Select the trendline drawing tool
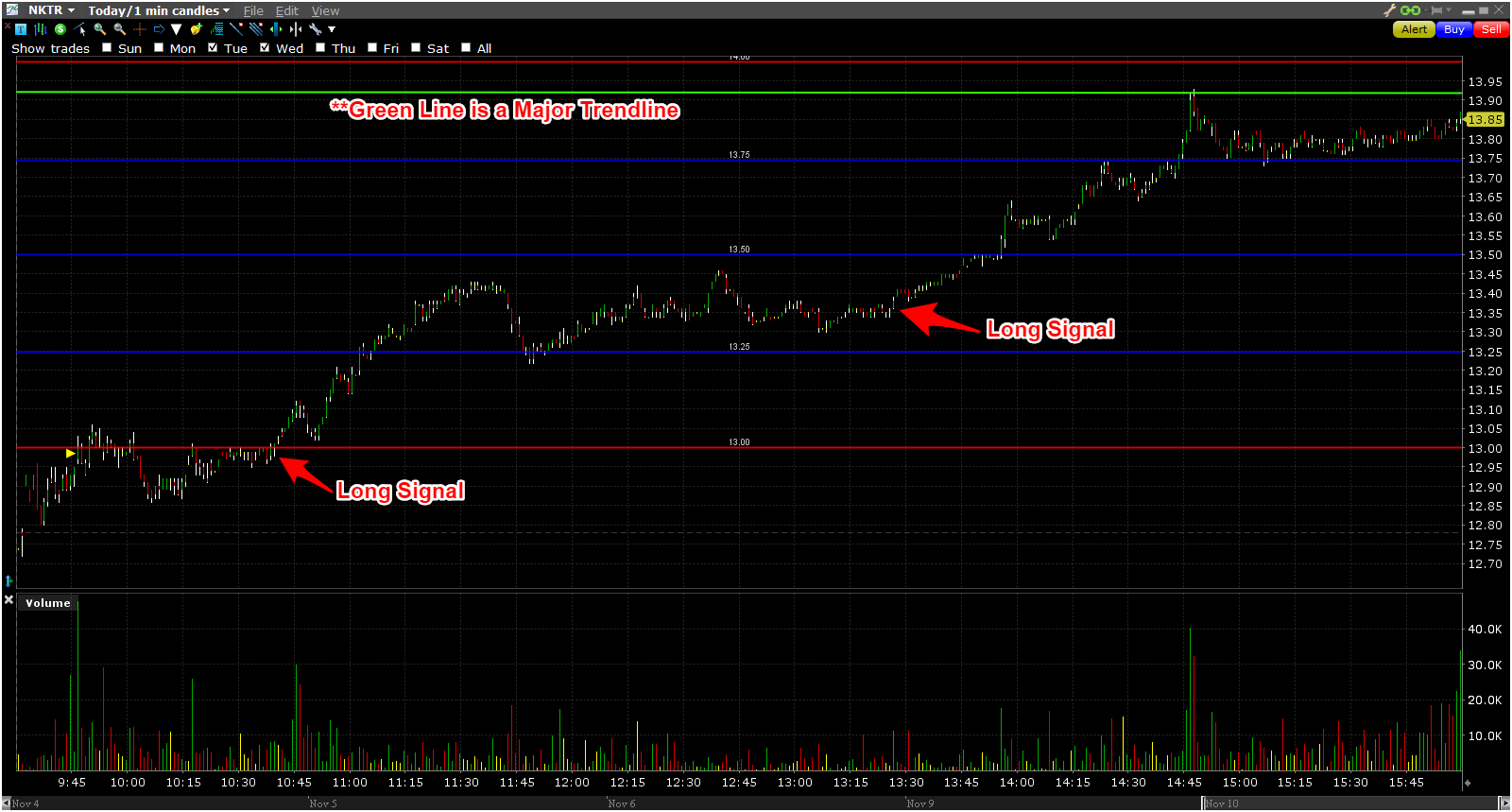This screenshot has height=812, width=1512. tap(236, 29)
